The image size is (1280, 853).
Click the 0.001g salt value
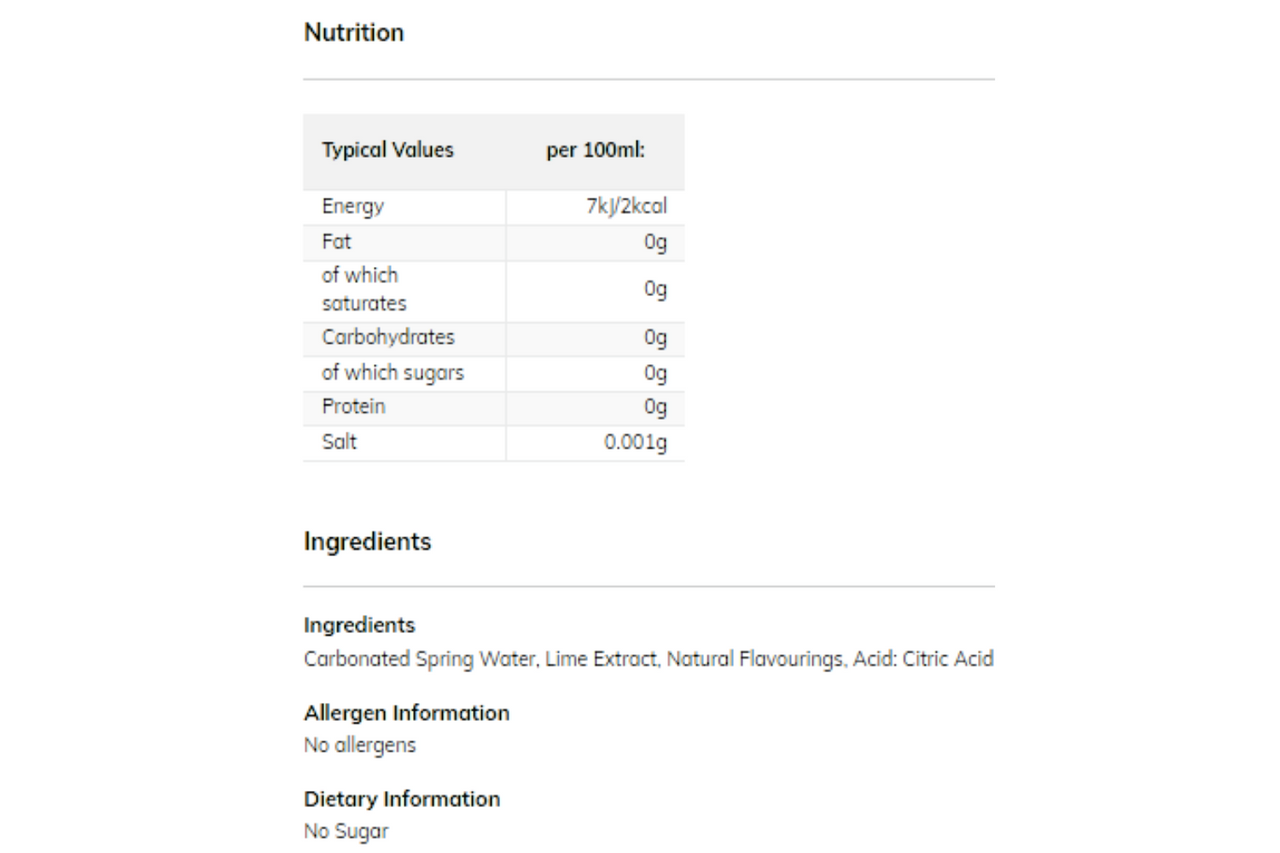click(635, 442)
